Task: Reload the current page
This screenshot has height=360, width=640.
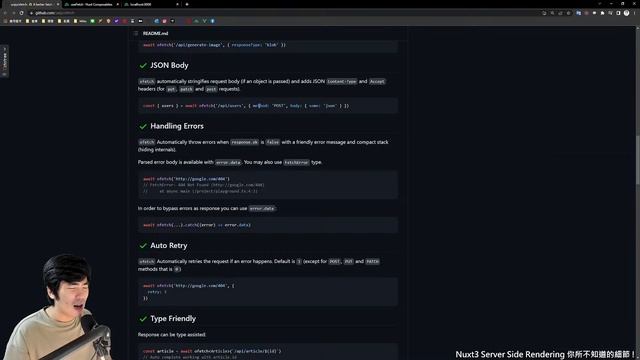Action: point(22,13)
